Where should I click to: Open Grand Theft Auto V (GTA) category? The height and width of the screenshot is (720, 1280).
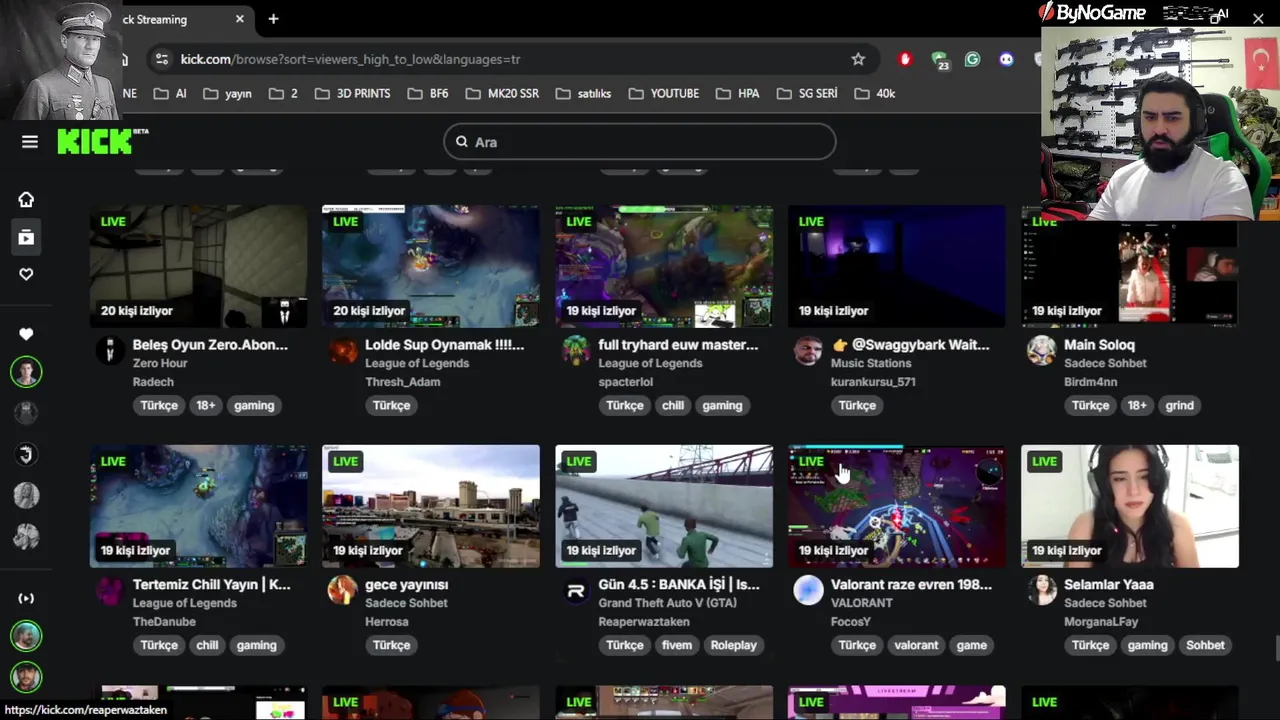(x=667, y=603)
